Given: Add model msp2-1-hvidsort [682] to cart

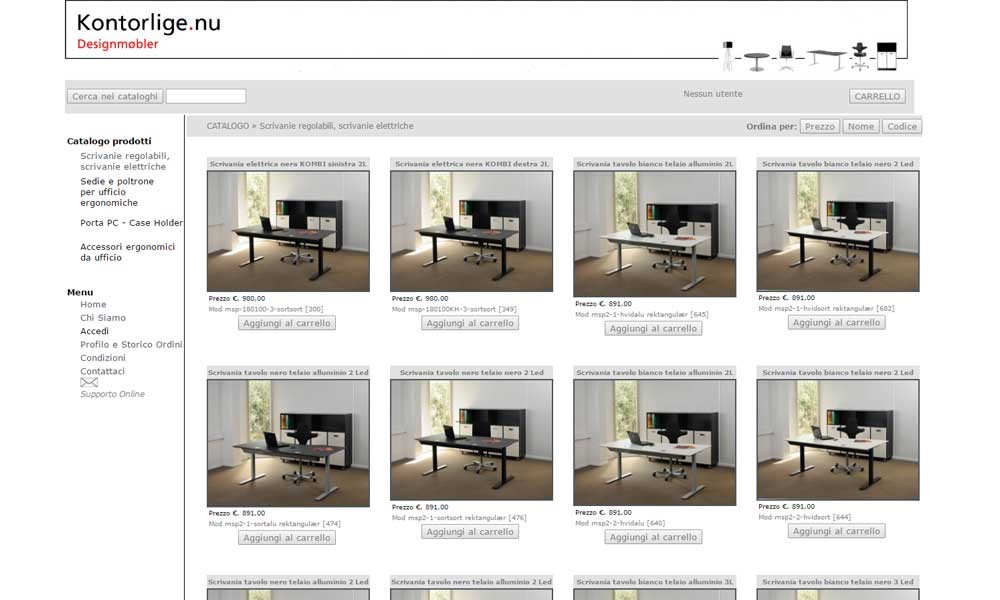Looking at the screenshot, I should 836,323.
